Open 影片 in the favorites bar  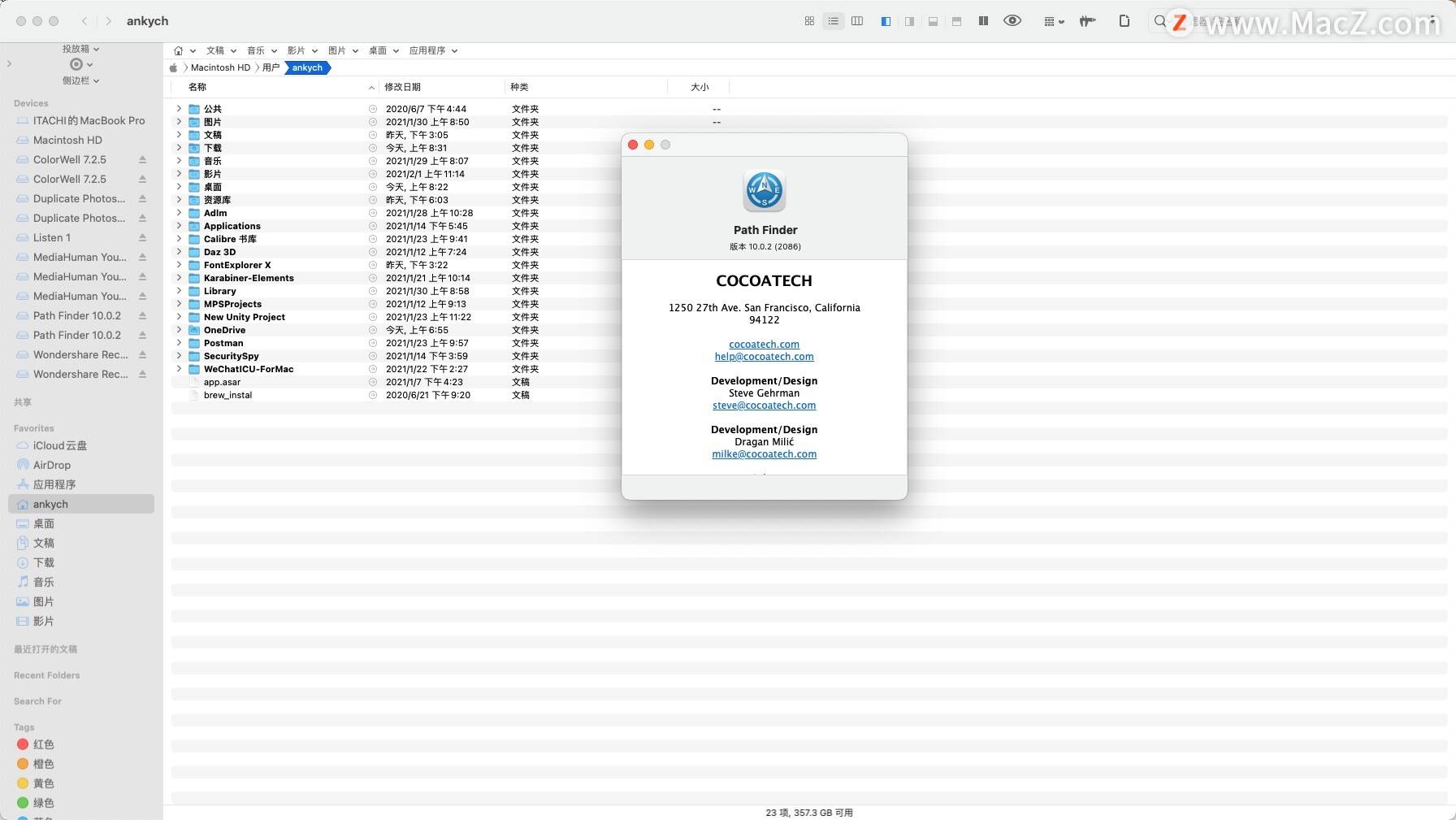[297, 50]
